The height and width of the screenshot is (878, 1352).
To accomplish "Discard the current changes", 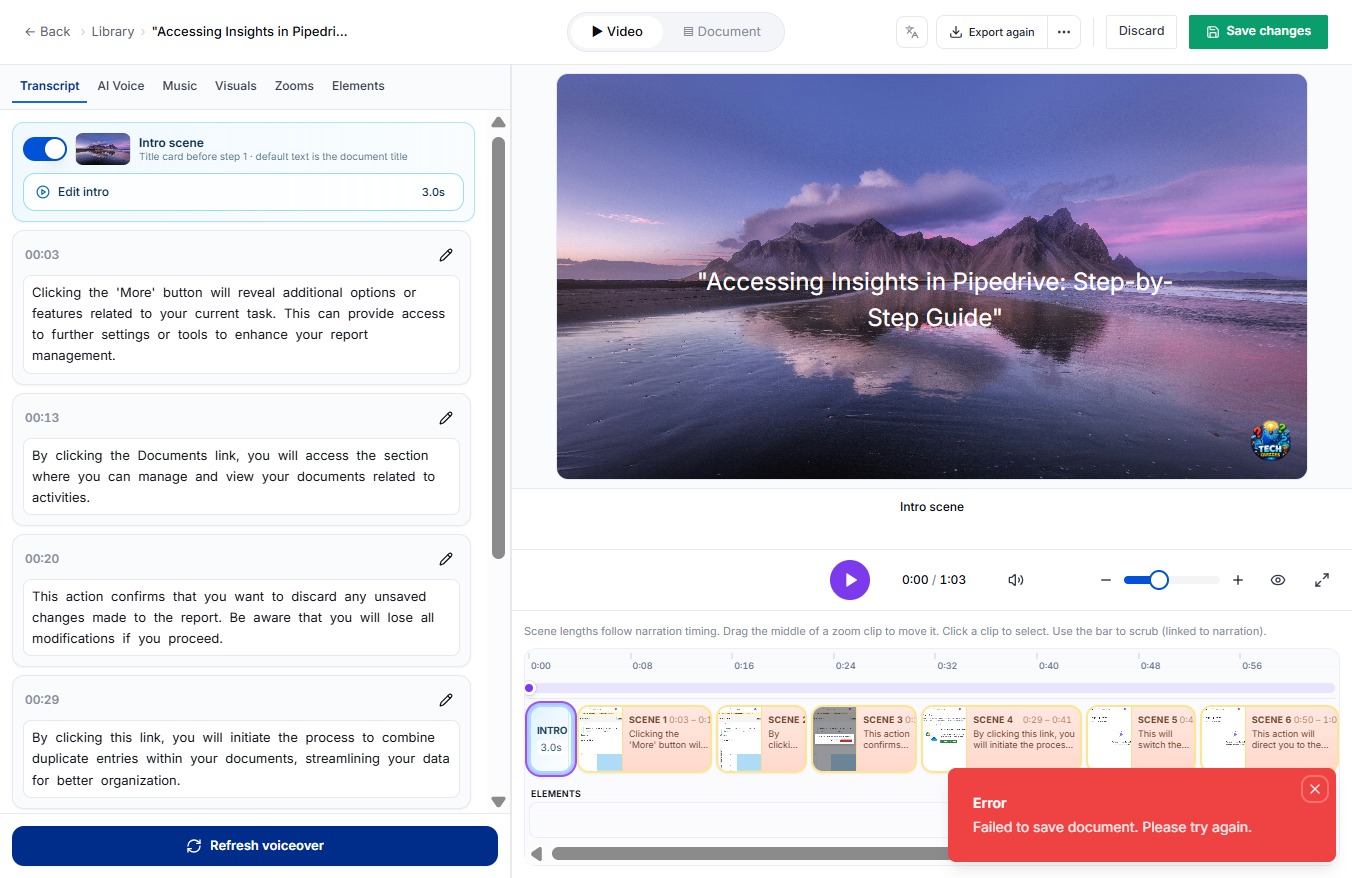I will click(1141, 31).
